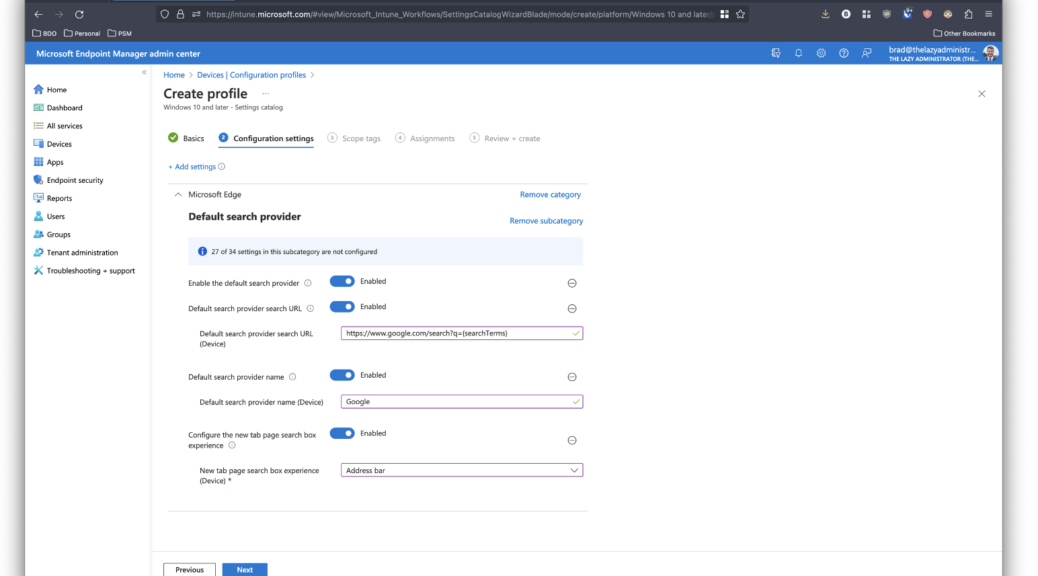This screenshot has height=576, width=1038.
Task: Go to the Scope tags step
Action: 354,138
